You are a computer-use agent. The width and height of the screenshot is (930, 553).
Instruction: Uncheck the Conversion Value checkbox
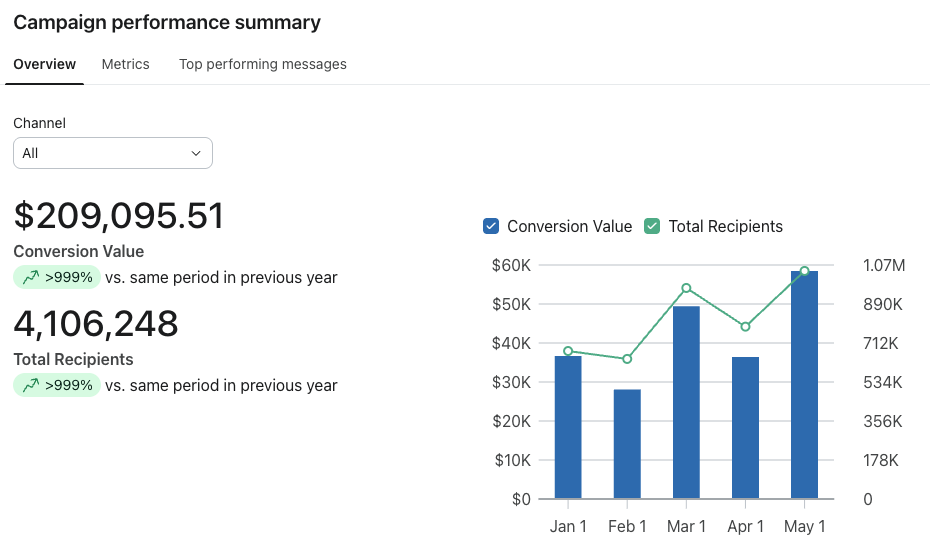pyautogui.click(x=491, y=226)
